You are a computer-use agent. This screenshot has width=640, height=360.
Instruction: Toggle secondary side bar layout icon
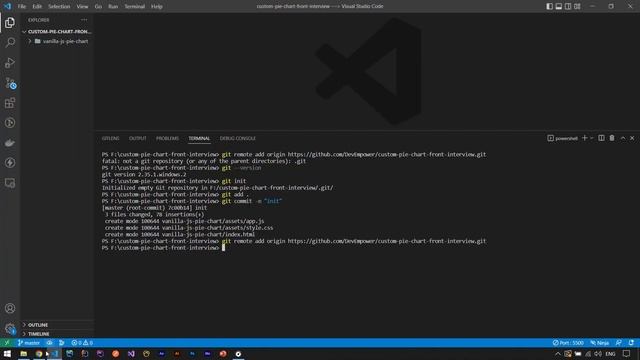[568, 7]
